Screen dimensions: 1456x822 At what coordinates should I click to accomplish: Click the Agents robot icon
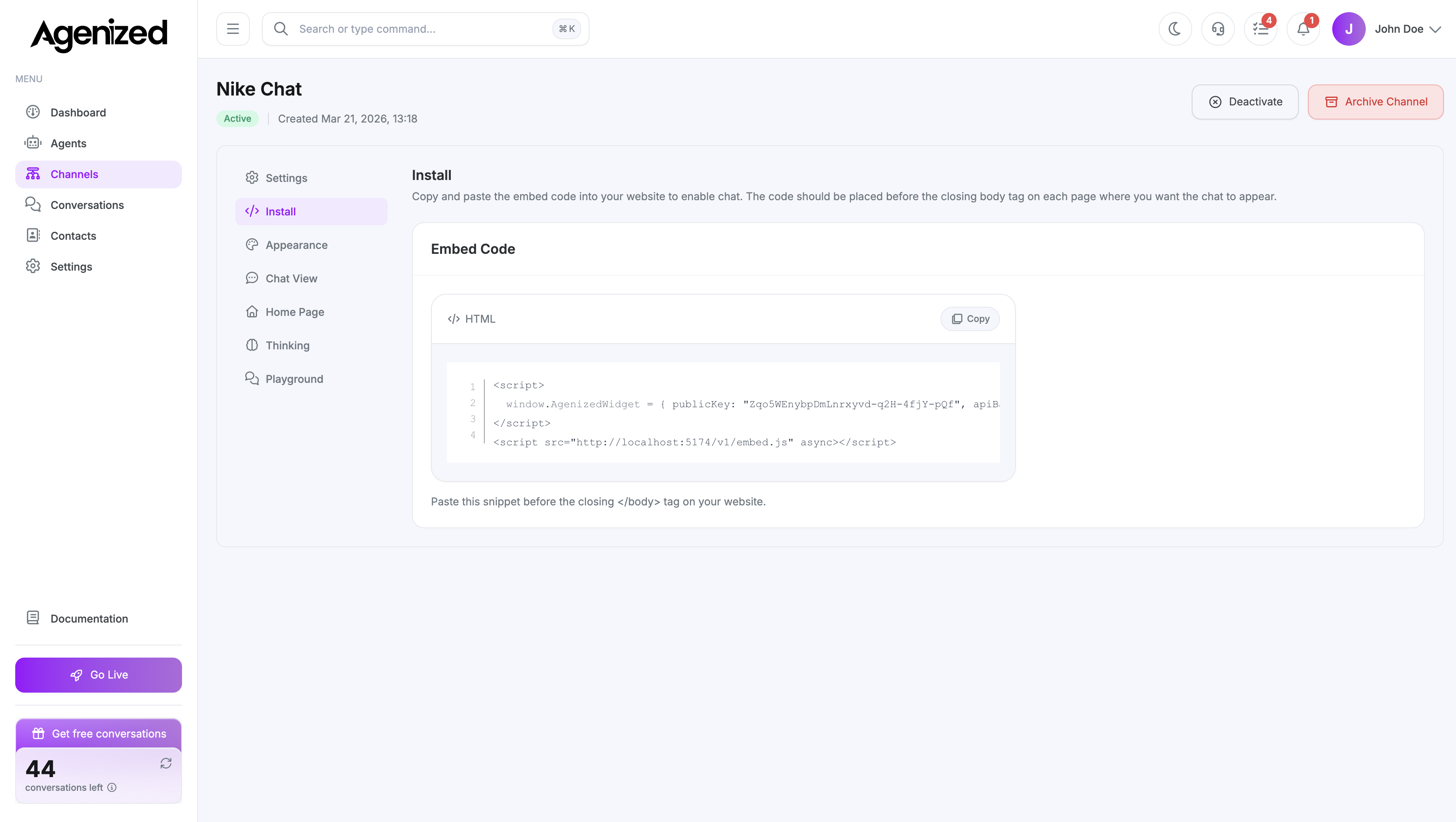coord(33,142)
